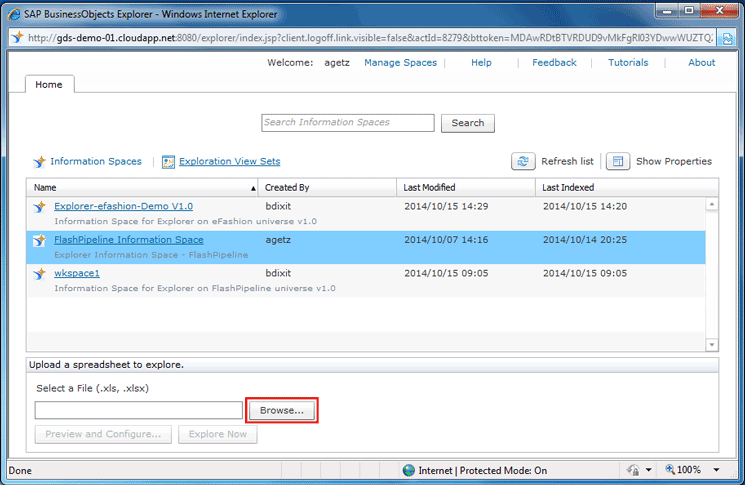
Task: Click the list scrollbar down arrow
Action: [712, 345]
